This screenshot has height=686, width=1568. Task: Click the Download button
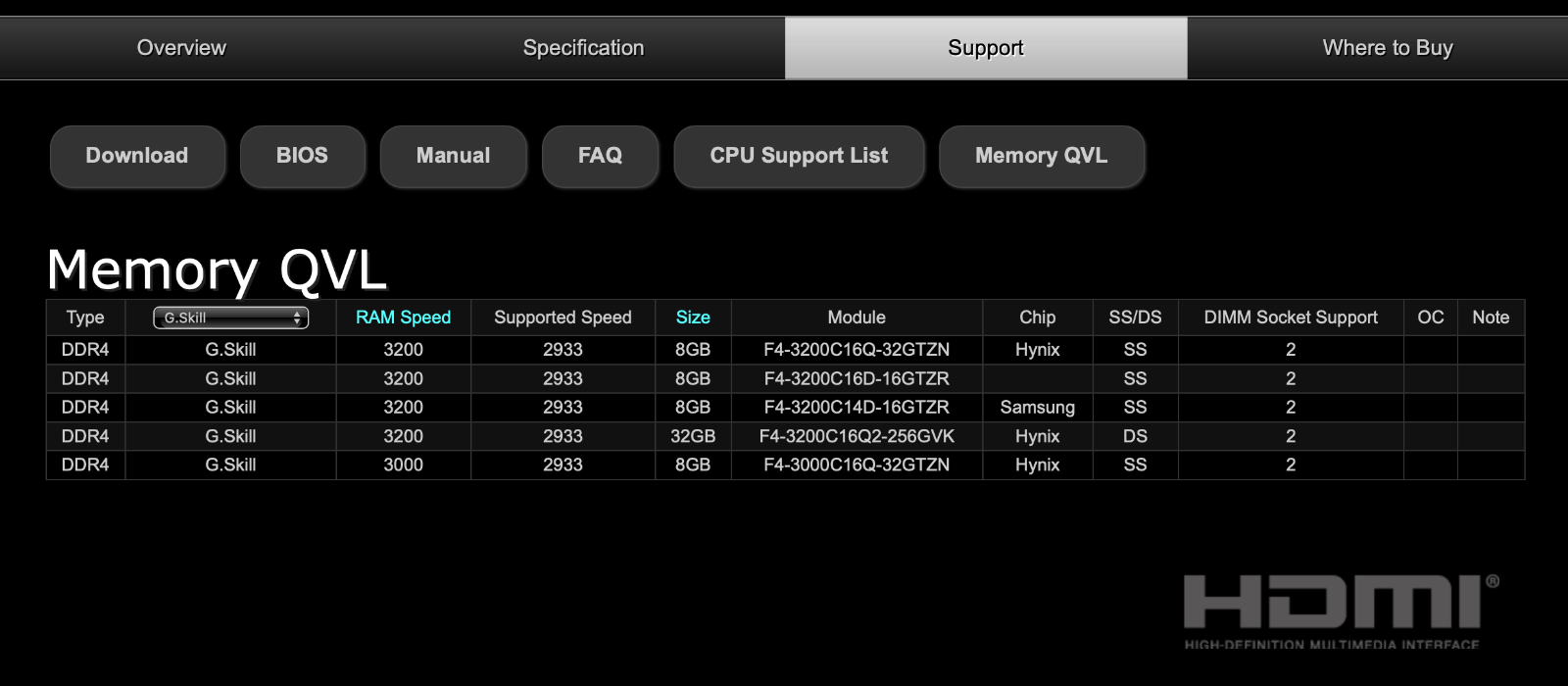pyautogui.click(x=137, y=156)
